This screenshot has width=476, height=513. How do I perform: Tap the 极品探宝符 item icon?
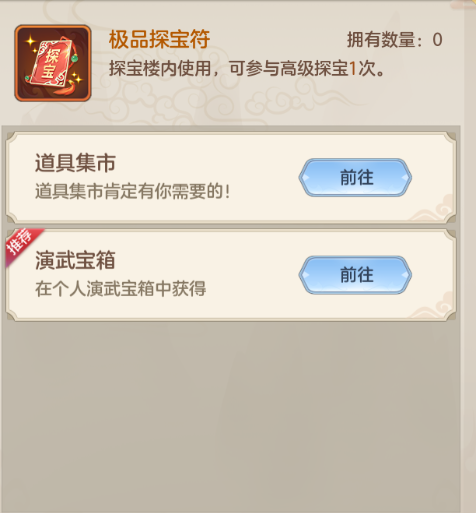[x=53, y=63]
